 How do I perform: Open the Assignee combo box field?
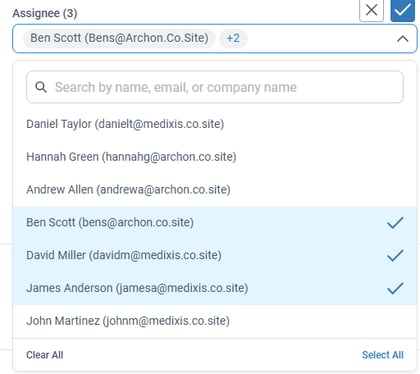(215, 38)
